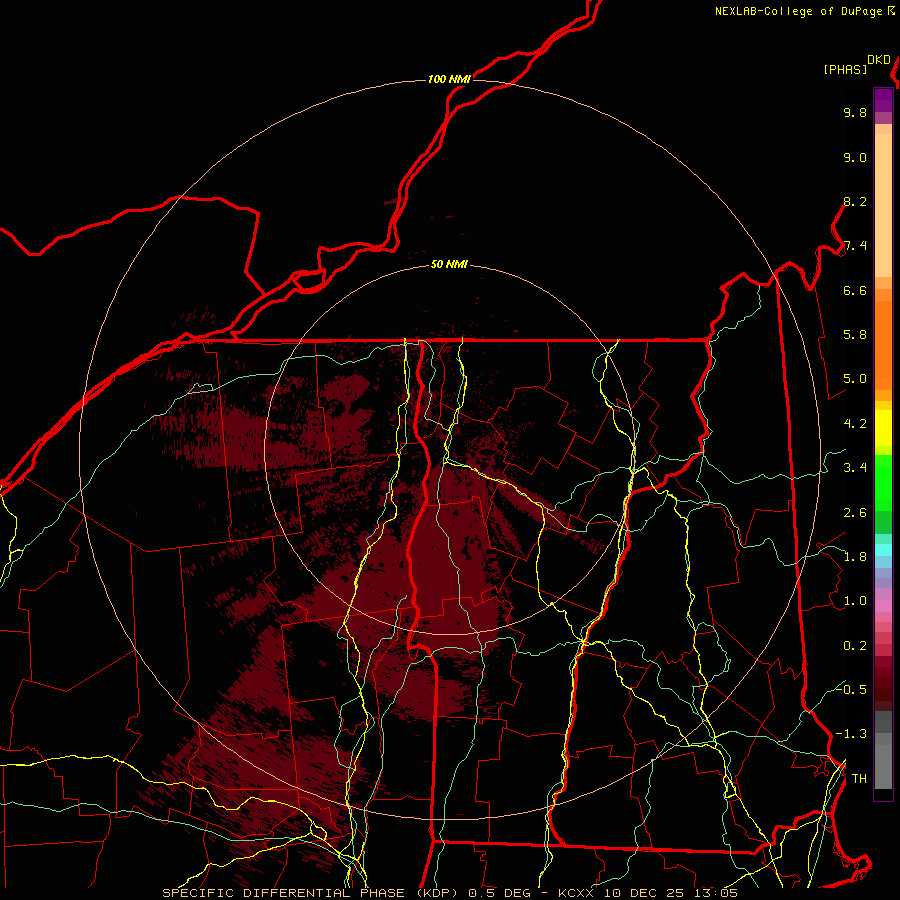Click the TH threshold label
The image size is (900, 900).
[859, 779]
